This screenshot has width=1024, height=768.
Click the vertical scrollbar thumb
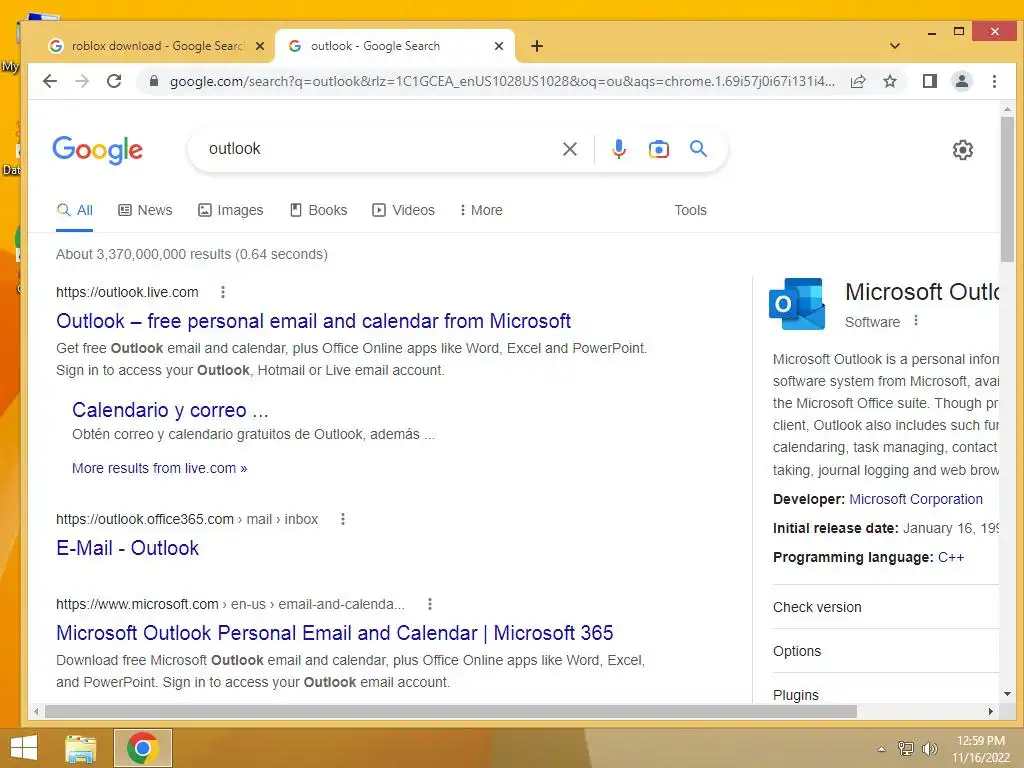pyautogui.click(x=1007, y=189)
